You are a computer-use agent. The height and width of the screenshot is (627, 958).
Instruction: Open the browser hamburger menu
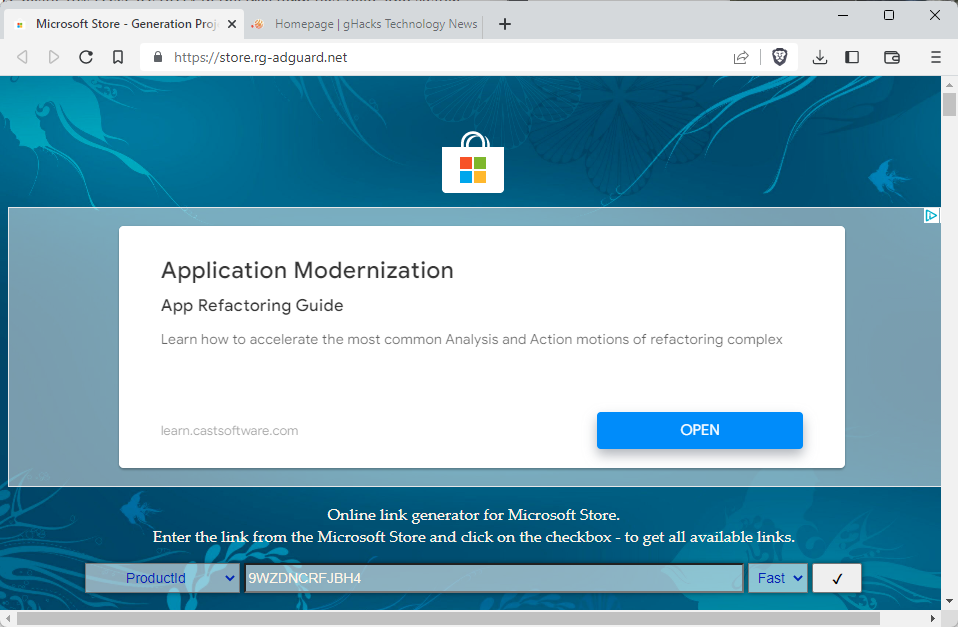tap(935, 57)
